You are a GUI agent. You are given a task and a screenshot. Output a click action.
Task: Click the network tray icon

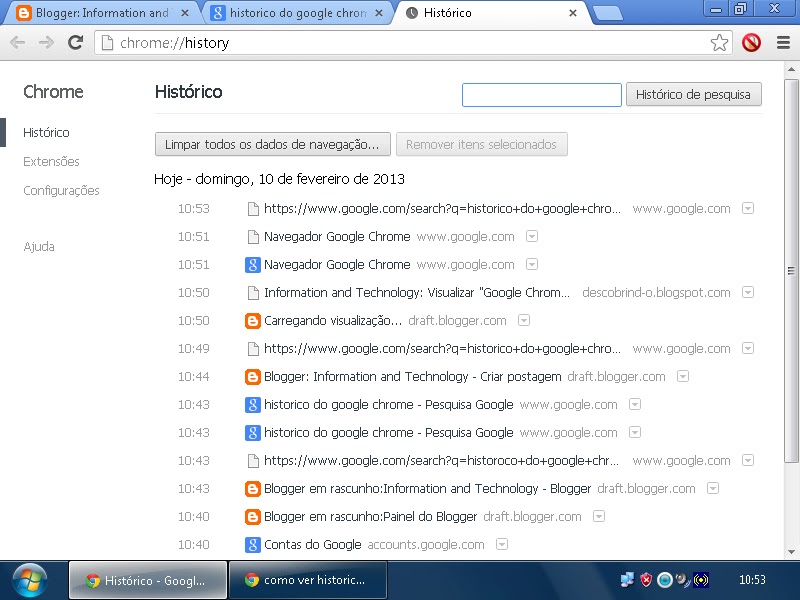[x=627, y=580]
